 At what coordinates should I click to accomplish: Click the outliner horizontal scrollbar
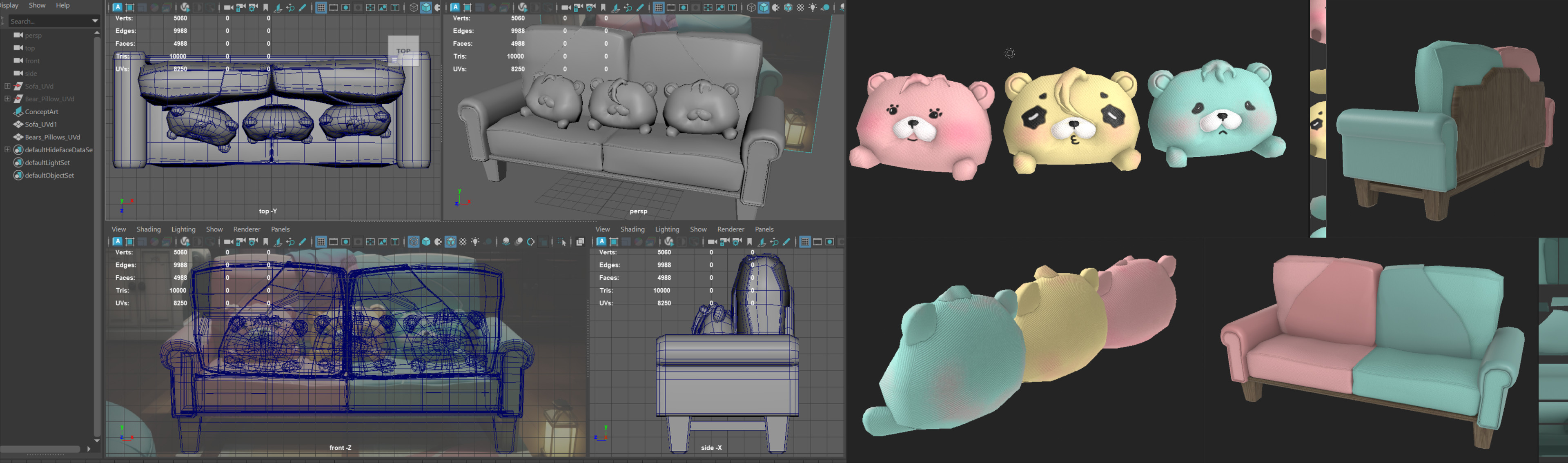[x=40, y=449]
